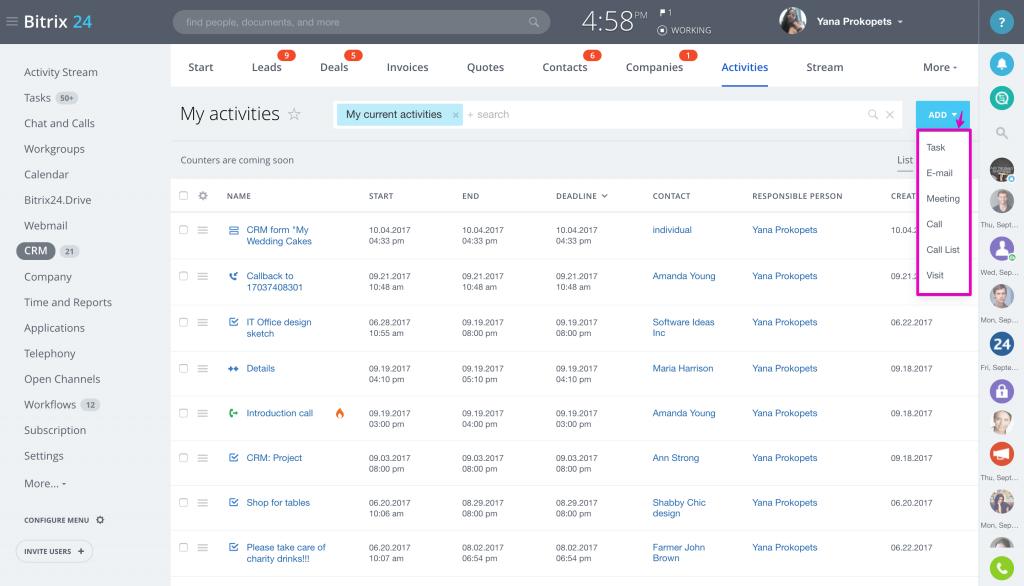Choose Meeting from the ADD menu
This screenshot has width=1024, height=586.
[943, 199]
